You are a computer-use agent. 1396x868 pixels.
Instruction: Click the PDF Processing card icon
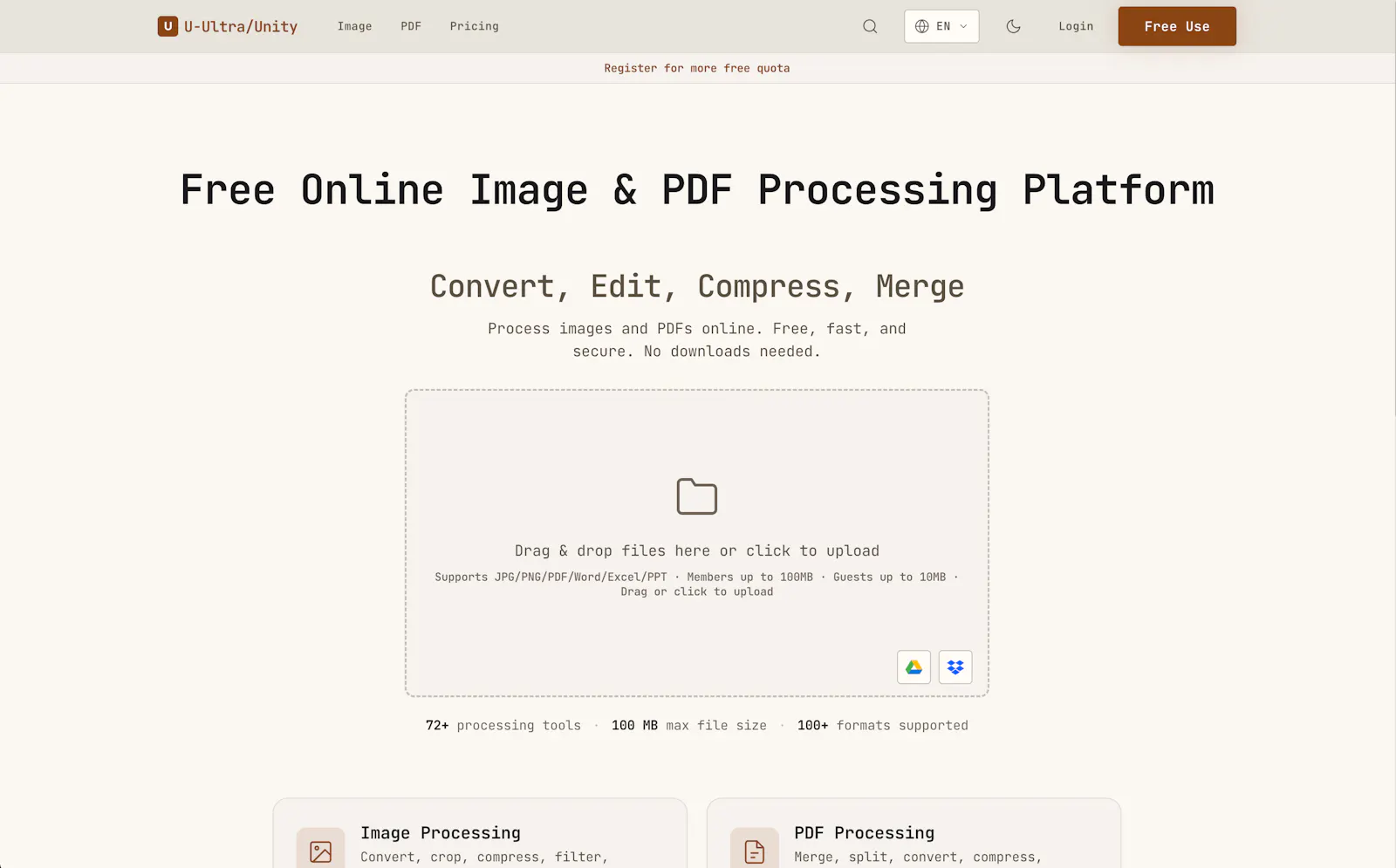755,851
